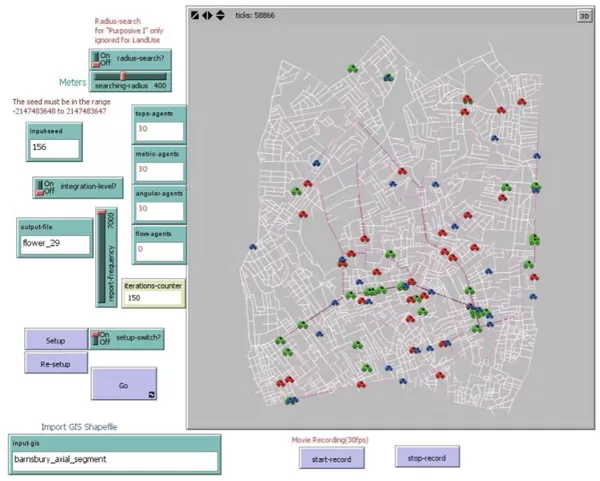Image resolution: width=600 pixels, height=481 pixels.
Task: Click the iterations-counter monitor value 150
Action: tap(153, 298)
